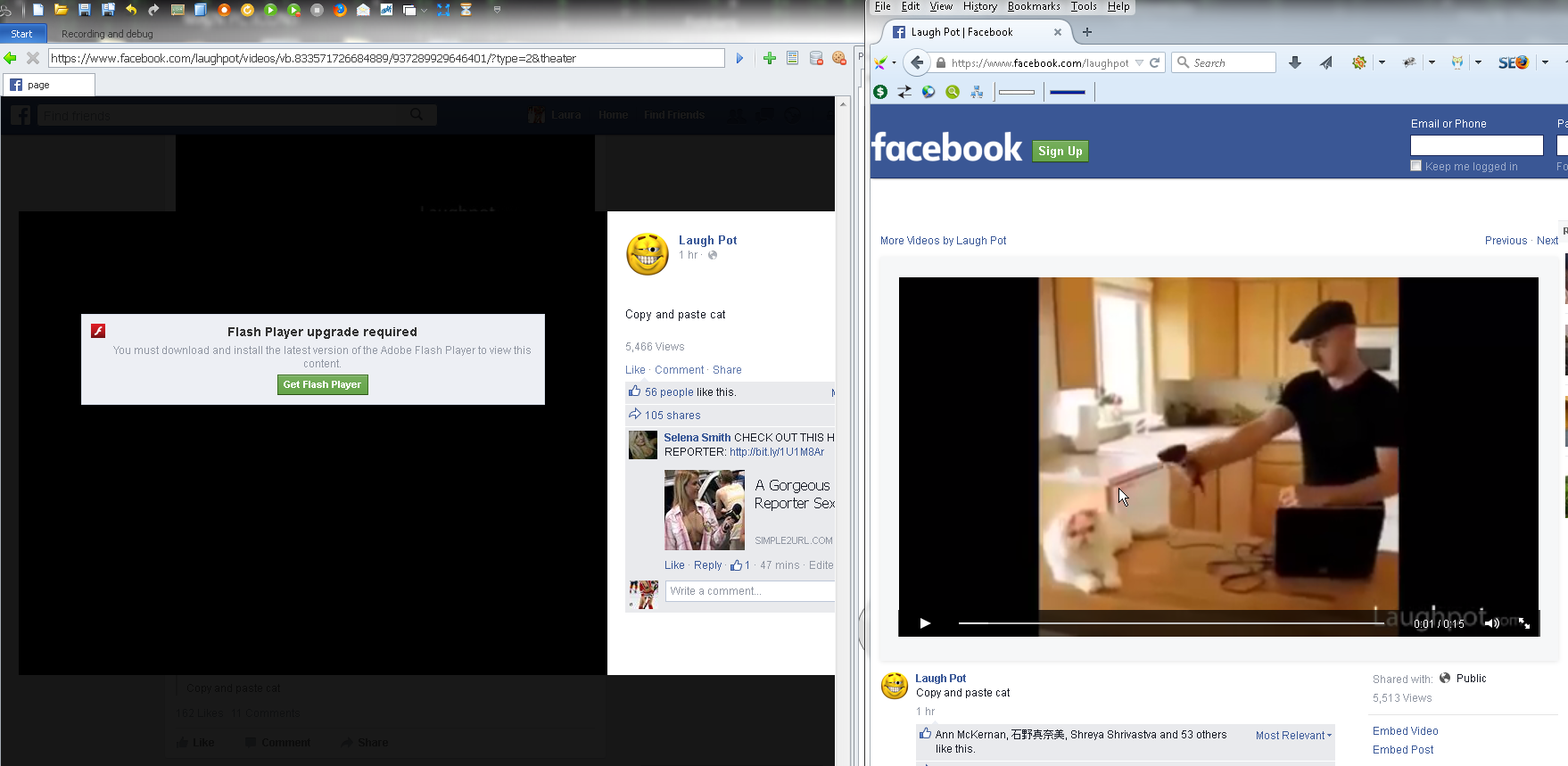This screenshot has width=1568, height=766.
Task: Click the orange circular replay icon
Action: coord(247,10)
